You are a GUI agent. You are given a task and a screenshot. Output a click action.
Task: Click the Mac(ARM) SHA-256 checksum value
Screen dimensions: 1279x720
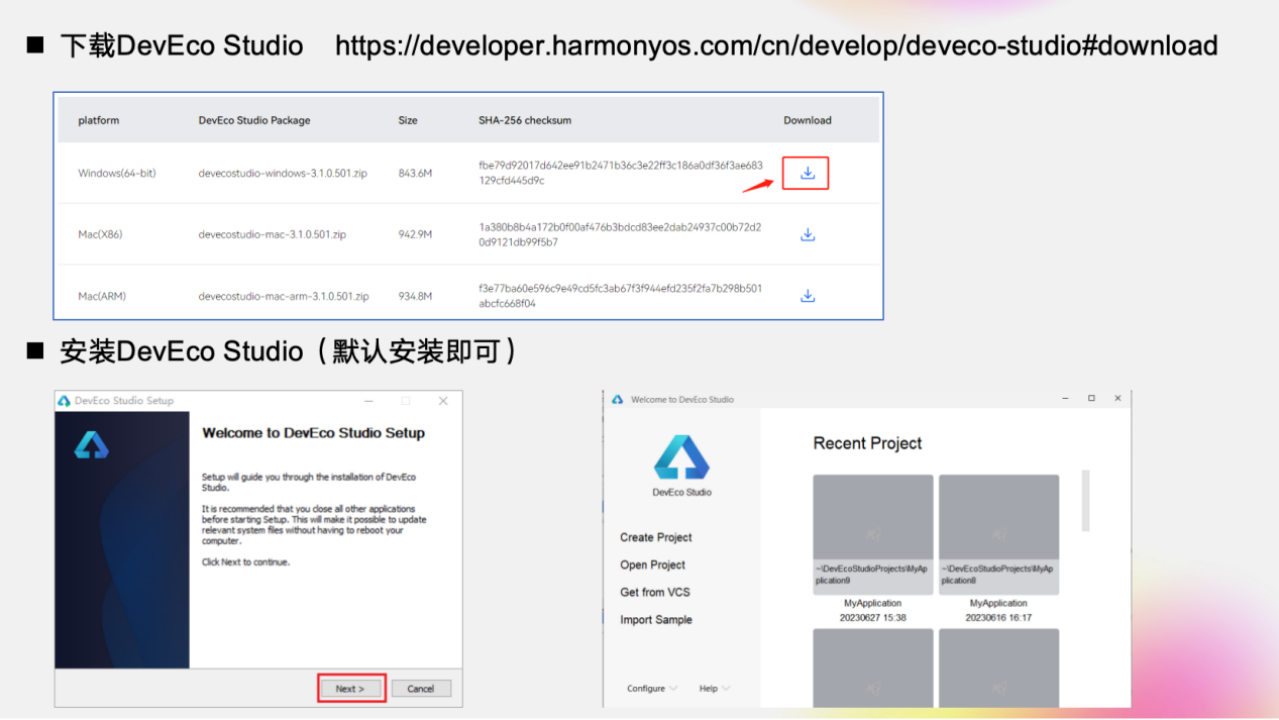620,296
